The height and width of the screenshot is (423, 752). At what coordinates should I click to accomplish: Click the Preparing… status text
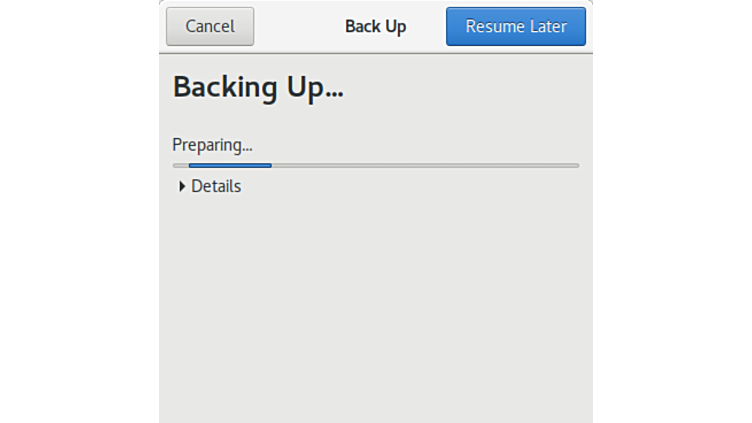coord(212,145)
